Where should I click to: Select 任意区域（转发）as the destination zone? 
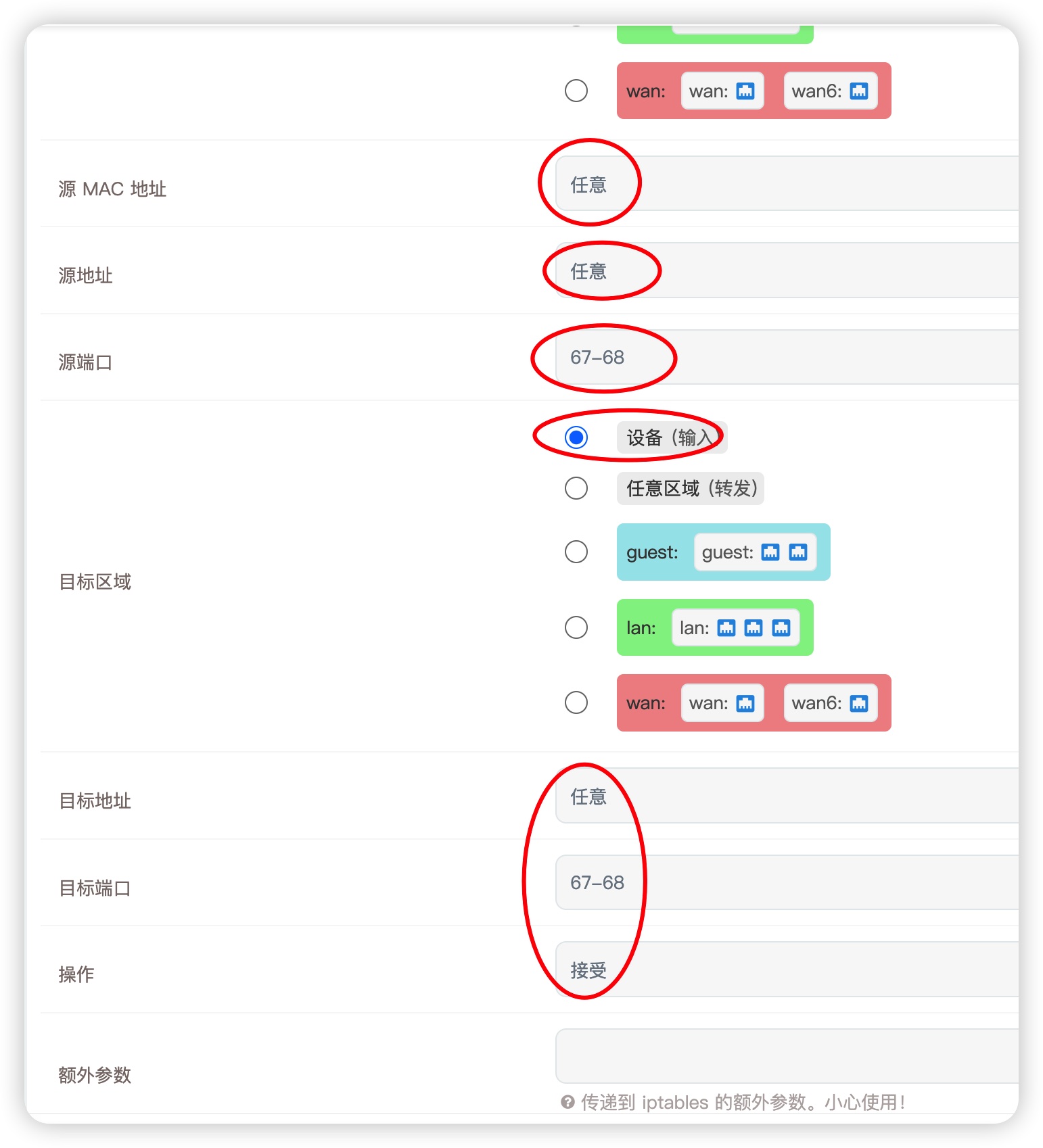click(576, 487)
